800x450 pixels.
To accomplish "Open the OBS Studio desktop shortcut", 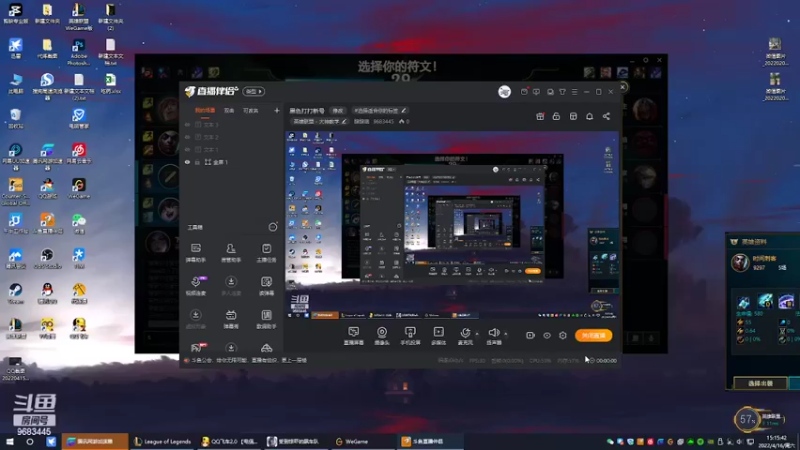I will pyautogui.click(x=47, y=259).
